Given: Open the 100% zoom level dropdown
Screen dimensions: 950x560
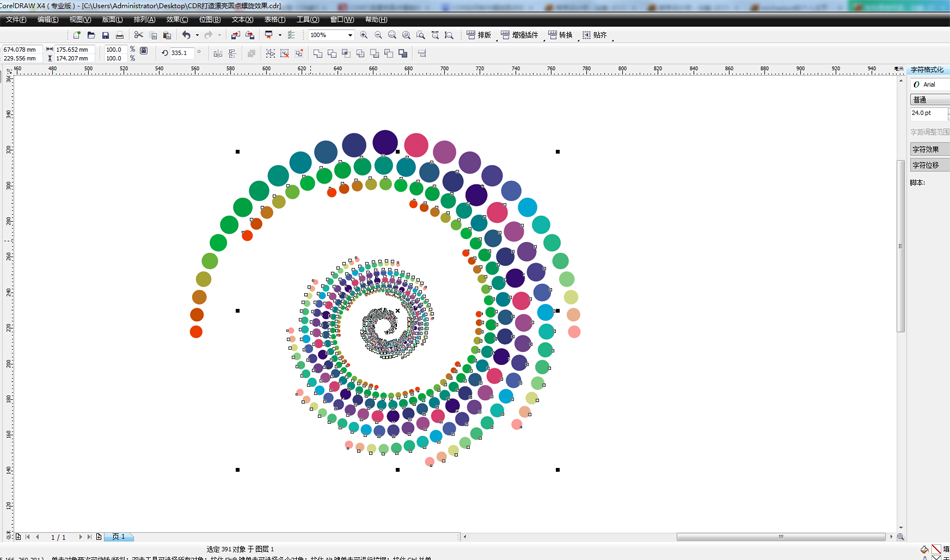Looking at the screenshot, I should click(x=349, y=35).
